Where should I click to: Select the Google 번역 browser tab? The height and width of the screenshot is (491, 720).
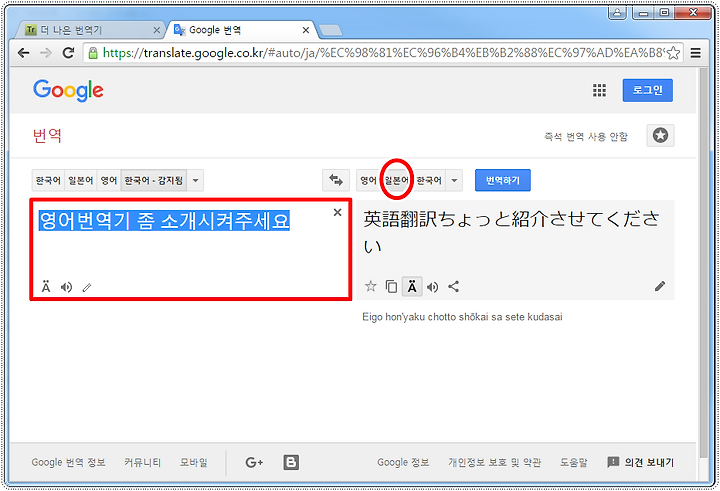pos(241,30)
